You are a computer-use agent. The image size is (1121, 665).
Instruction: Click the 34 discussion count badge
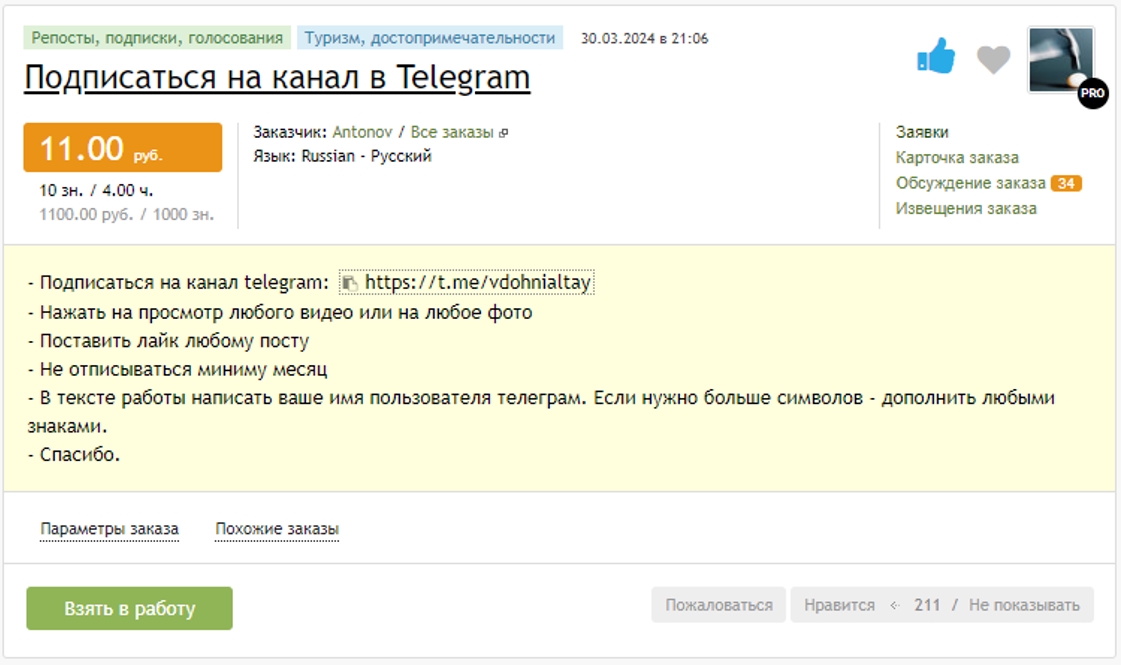[x=1066, y=183]
